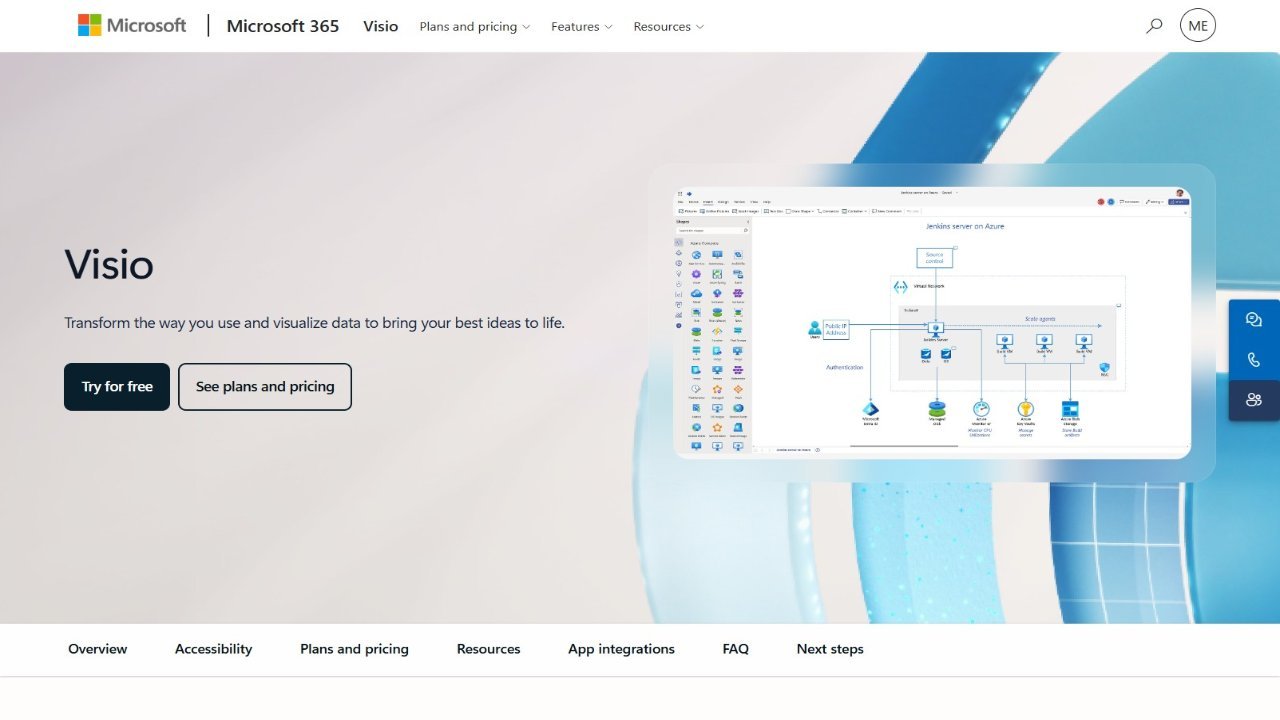Go to Microsoft 365 link
Image resolution: width=1280 pixels, height=720 pixels.
coord(283,26)
